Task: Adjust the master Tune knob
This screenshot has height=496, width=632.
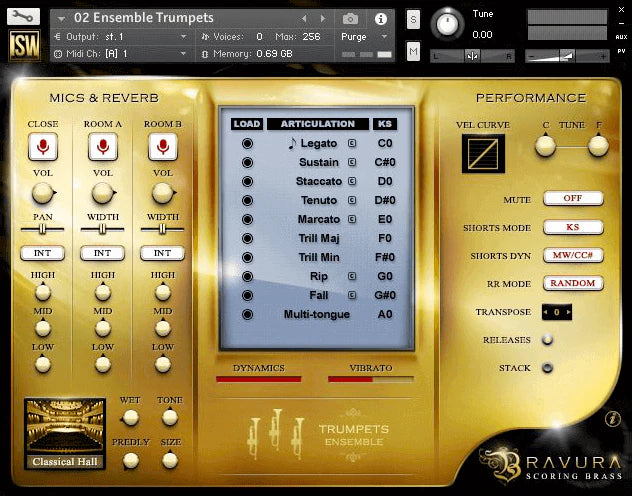Action: click(x=446, y=24)
